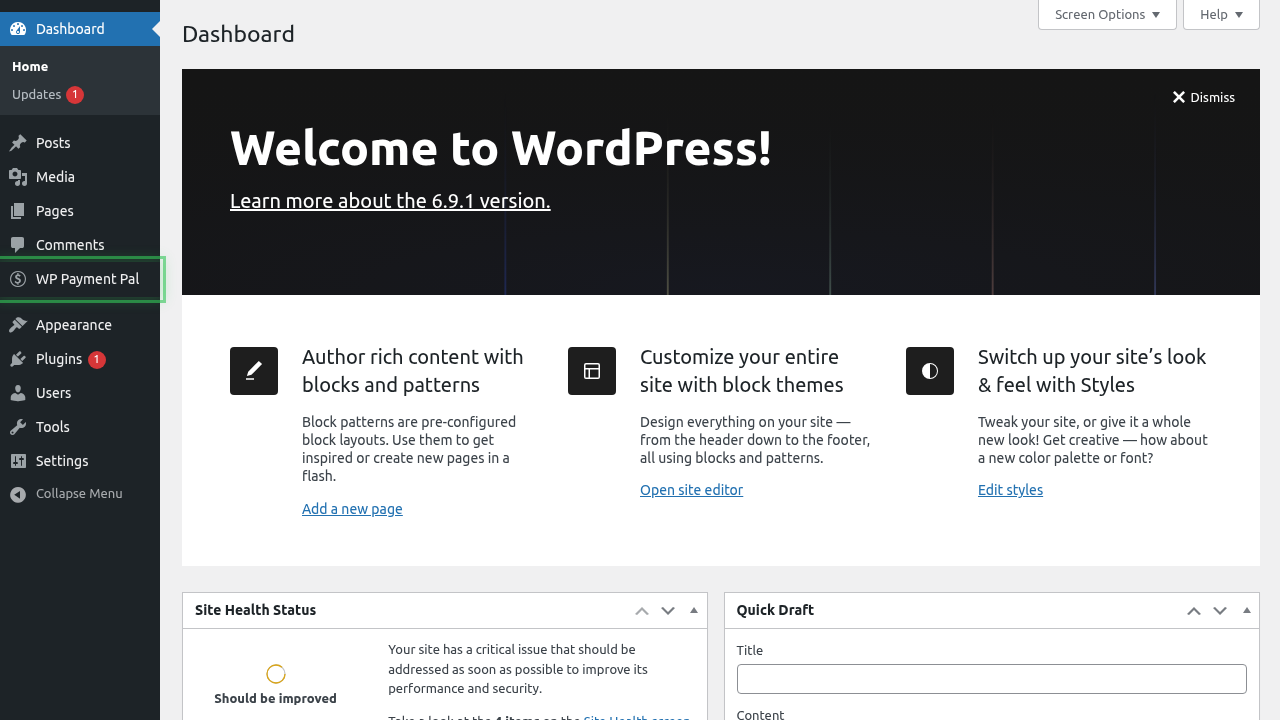Click the Users person icon
1280x720 pixels.
coord(18,393)
